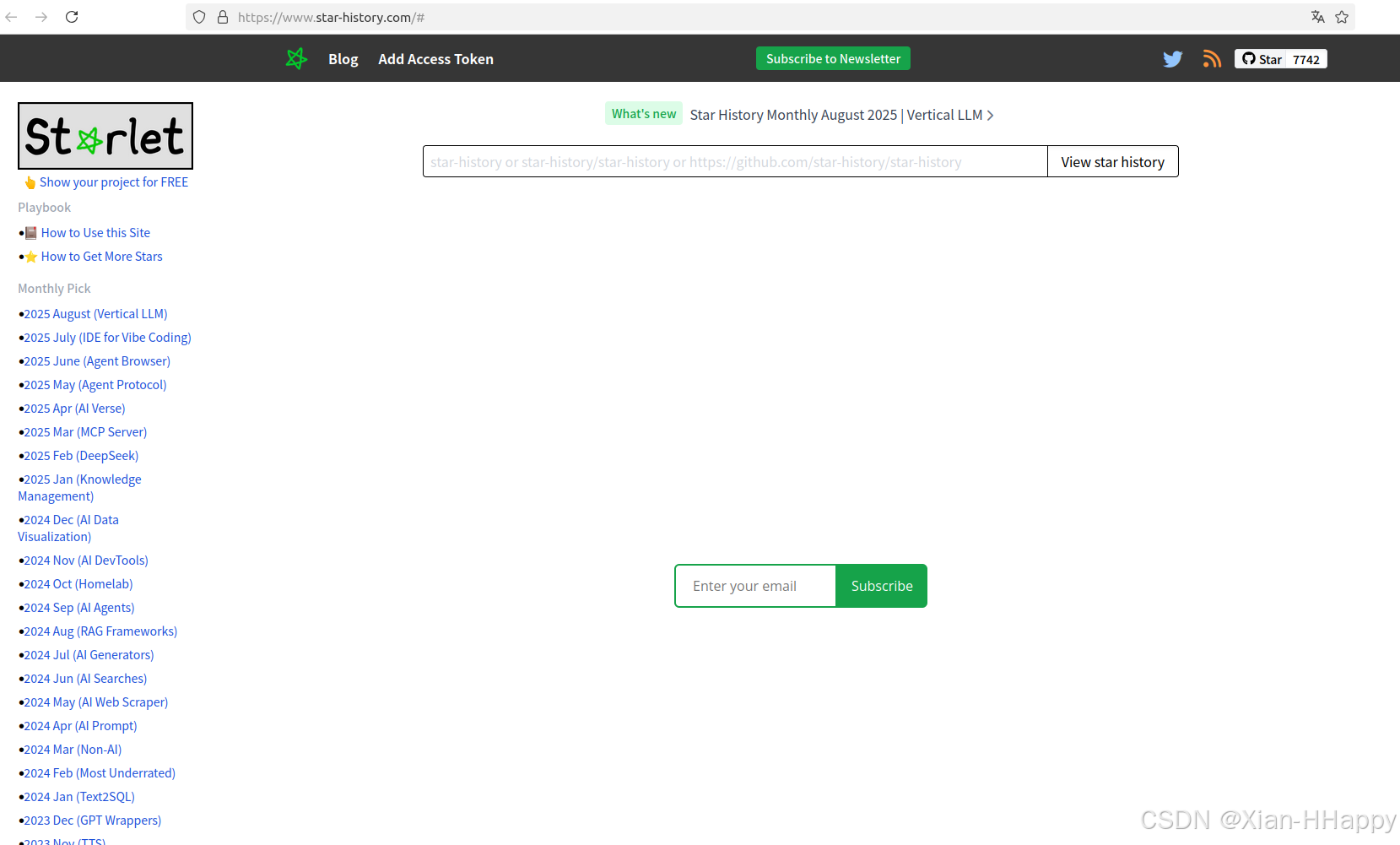Open 2025 Apr (AI Verse) pick
The width and height of the screenshot is (1400, 845).
[x=74, y=409]
